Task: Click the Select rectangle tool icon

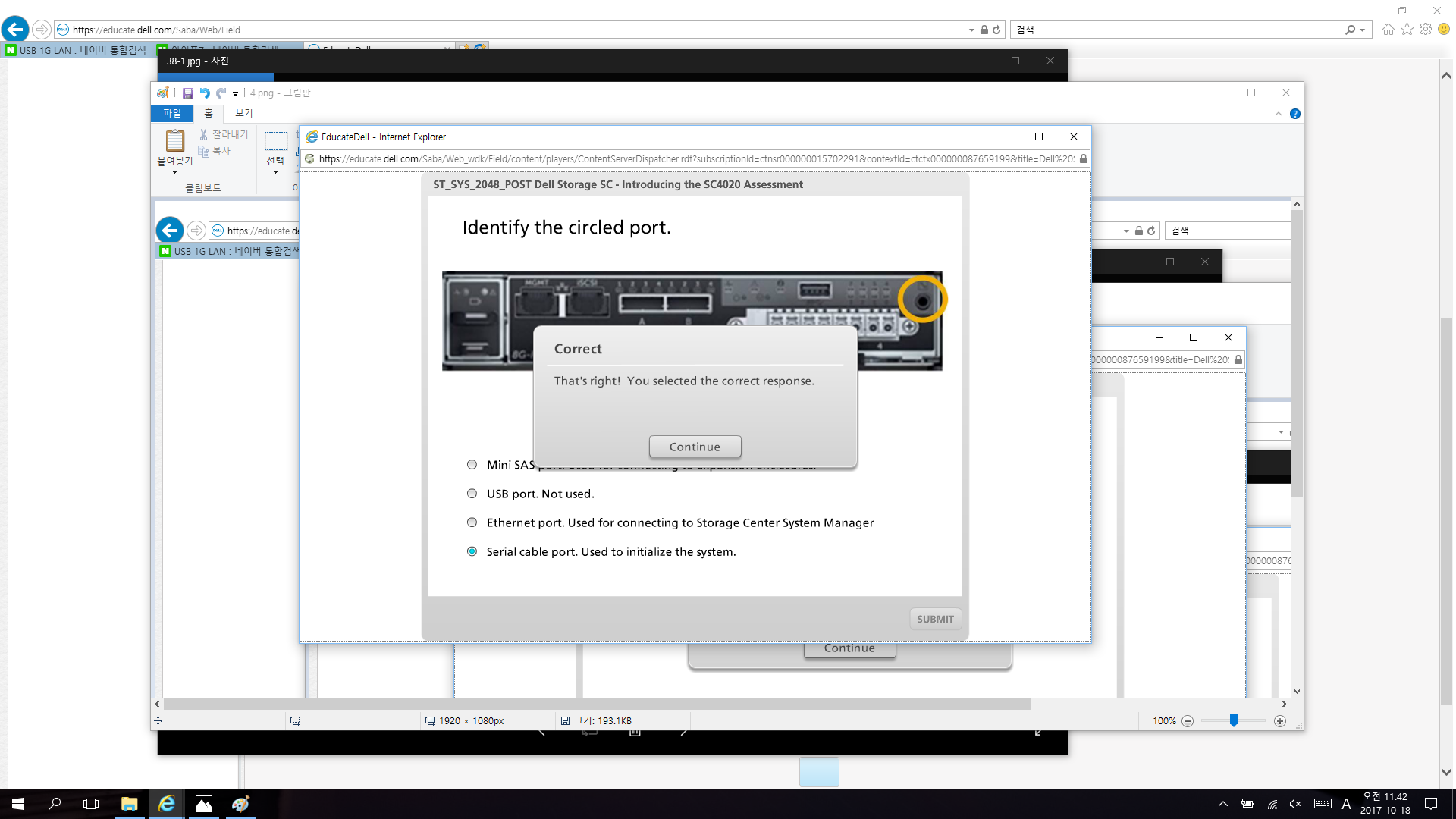Action: (275, 141)
